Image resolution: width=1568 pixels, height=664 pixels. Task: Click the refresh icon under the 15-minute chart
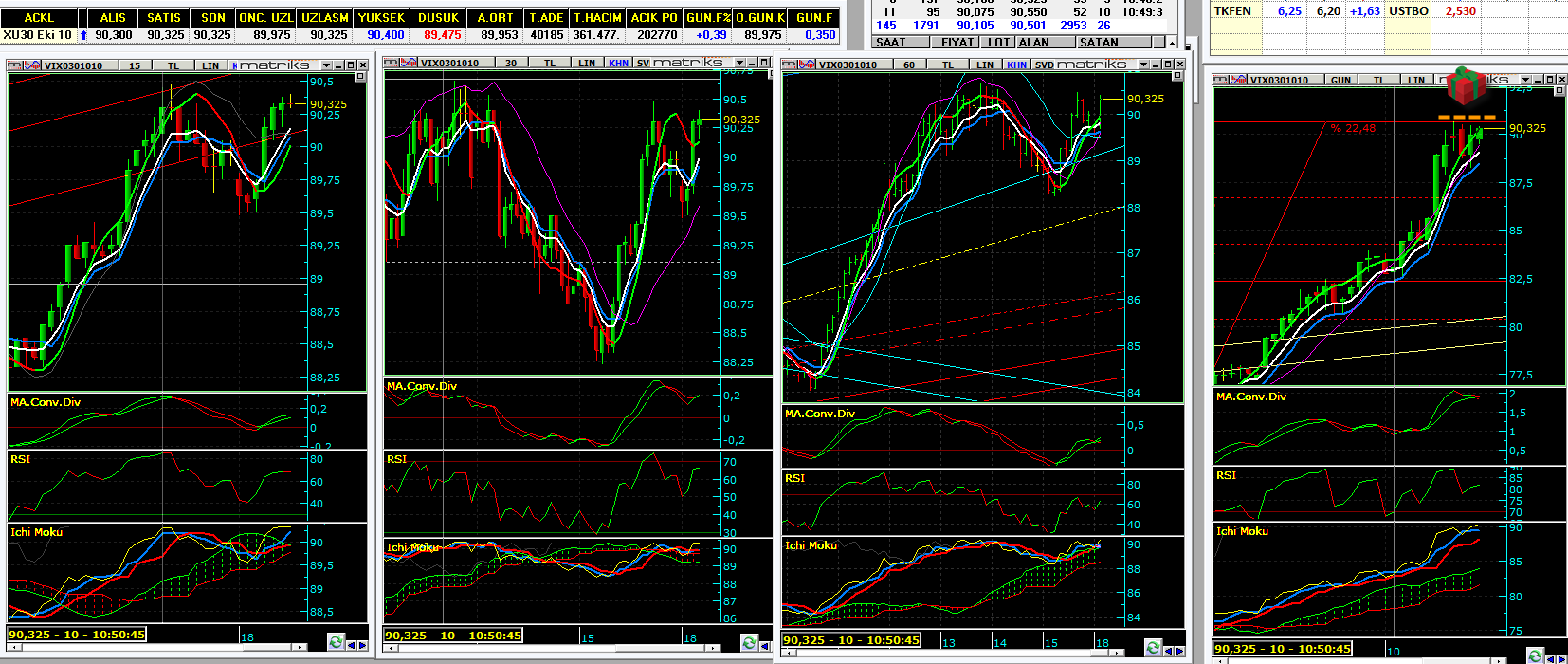pyautogui.click(x=336, y=642)
